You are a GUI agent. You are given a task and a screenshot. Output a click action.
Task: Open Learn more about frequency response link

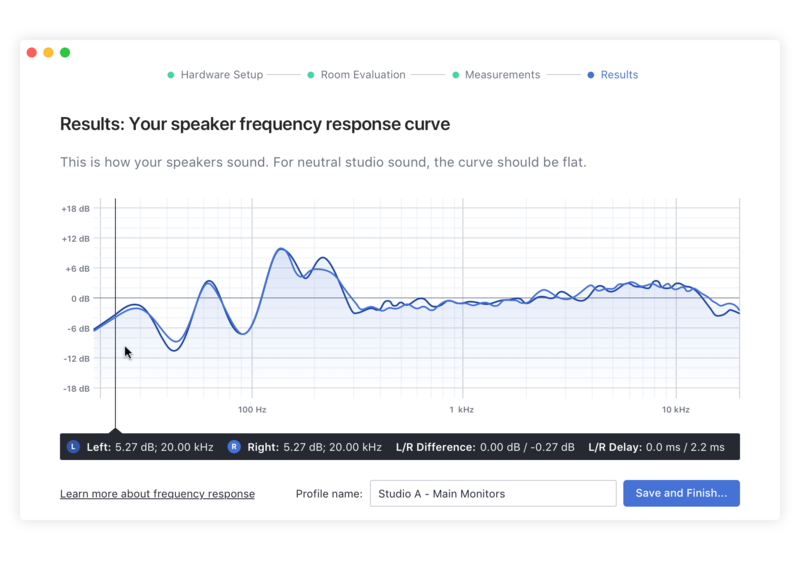pyautogui.click(x=157, y=494)
